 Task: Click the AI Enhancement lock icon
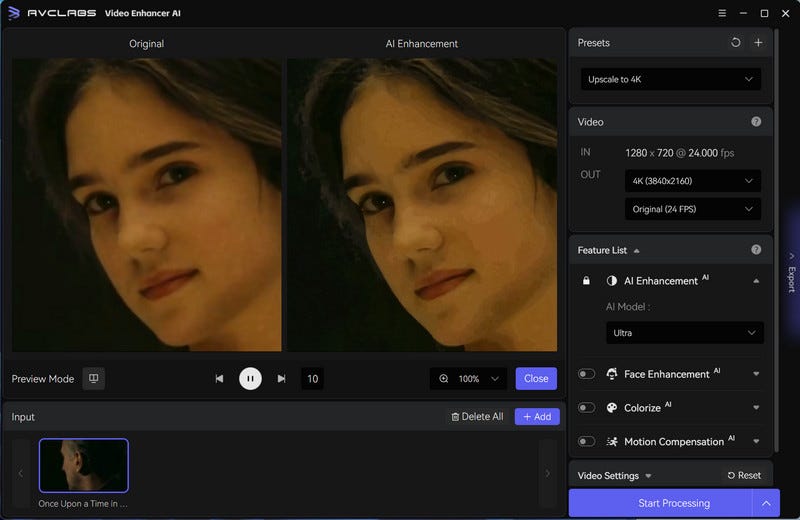[x=586, y=281]
